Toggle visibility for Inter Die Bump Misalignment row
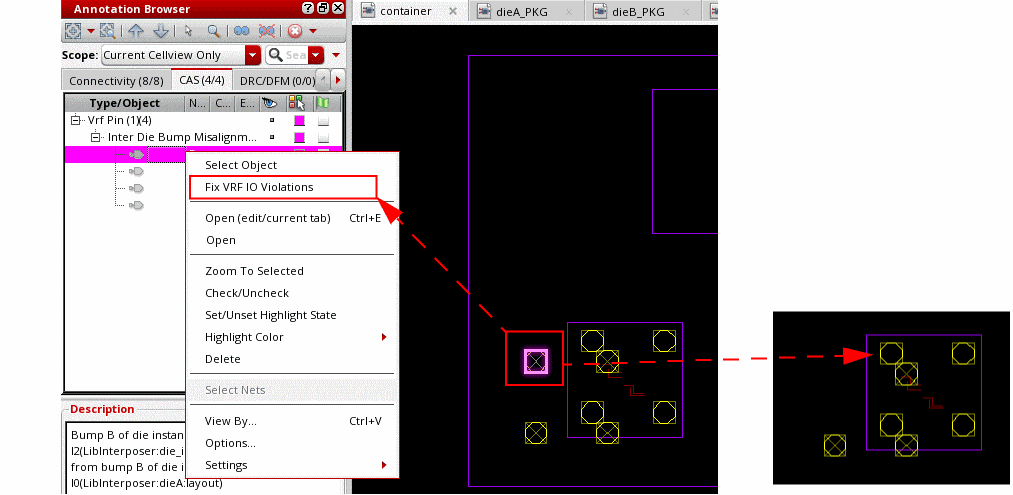Viewport: 1013px width, 495px height. tap(272, 137)
